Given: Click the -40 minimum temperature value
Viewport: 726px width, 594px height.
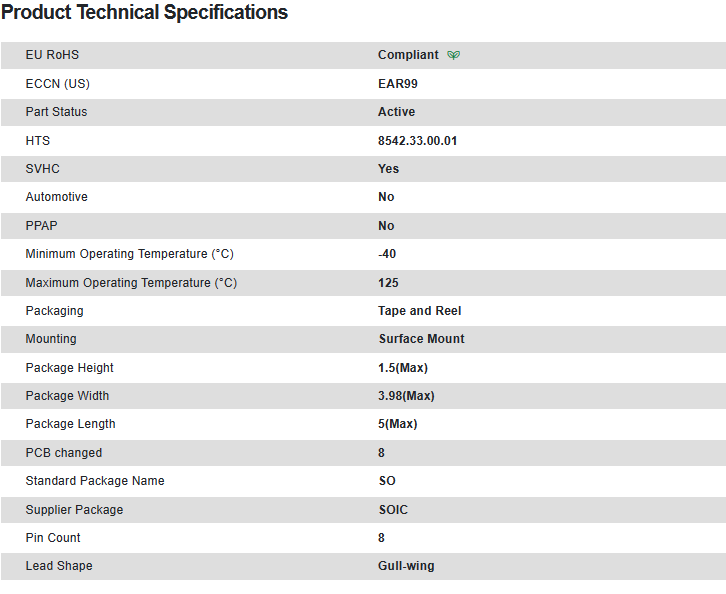Looking at the screenshot, I should coord(387,254).
